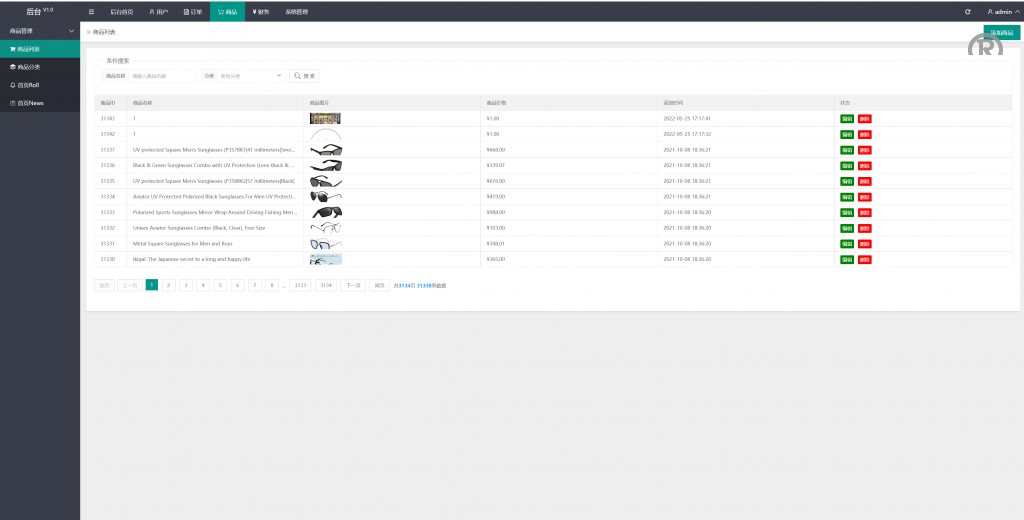Open the 财务 top menu
Viewport: 1024px width, 520px height.
coord(260,11)
